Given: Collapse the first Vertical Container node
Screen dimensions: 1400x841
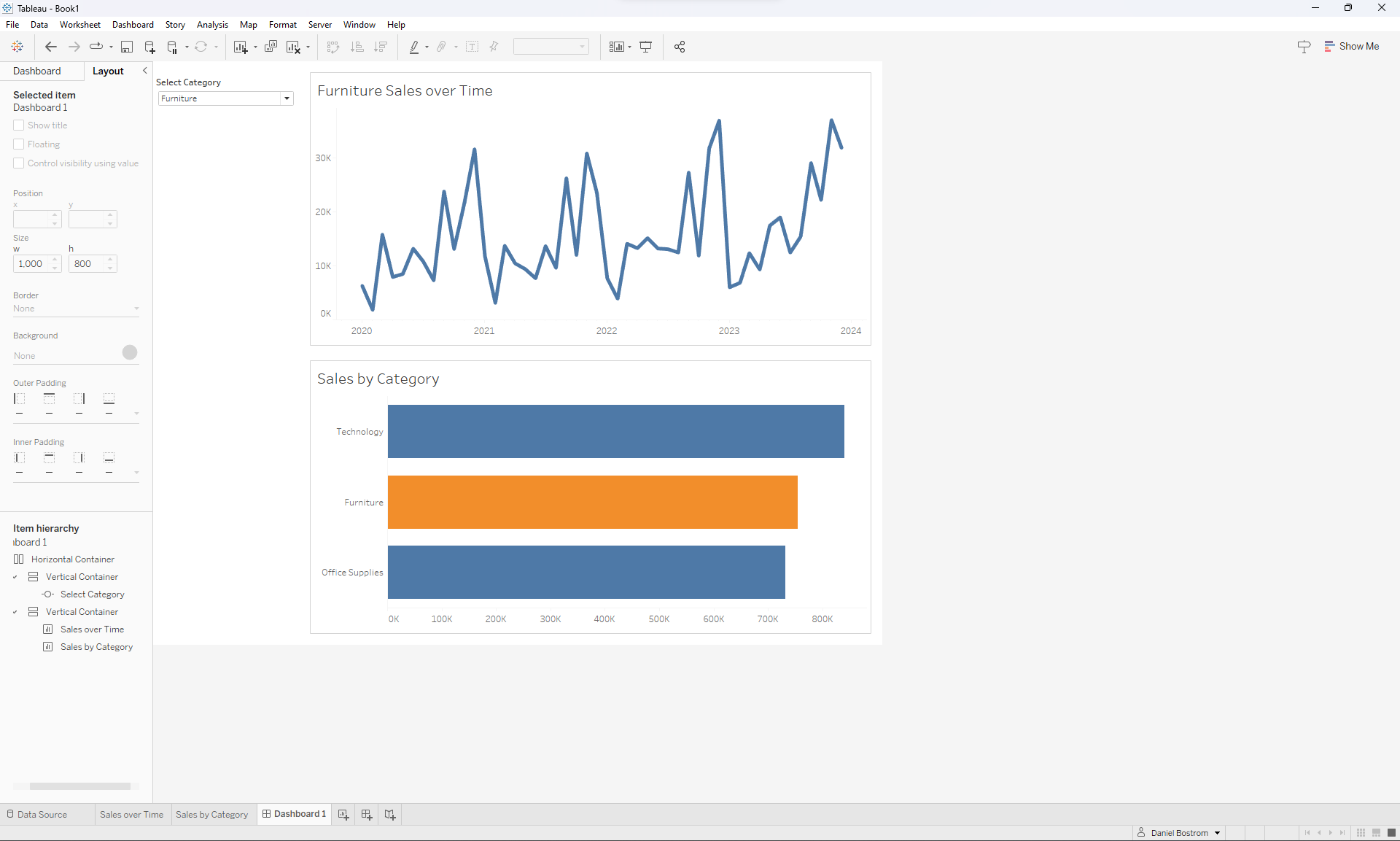Looking at the screenshot, I should pos(15,577).
